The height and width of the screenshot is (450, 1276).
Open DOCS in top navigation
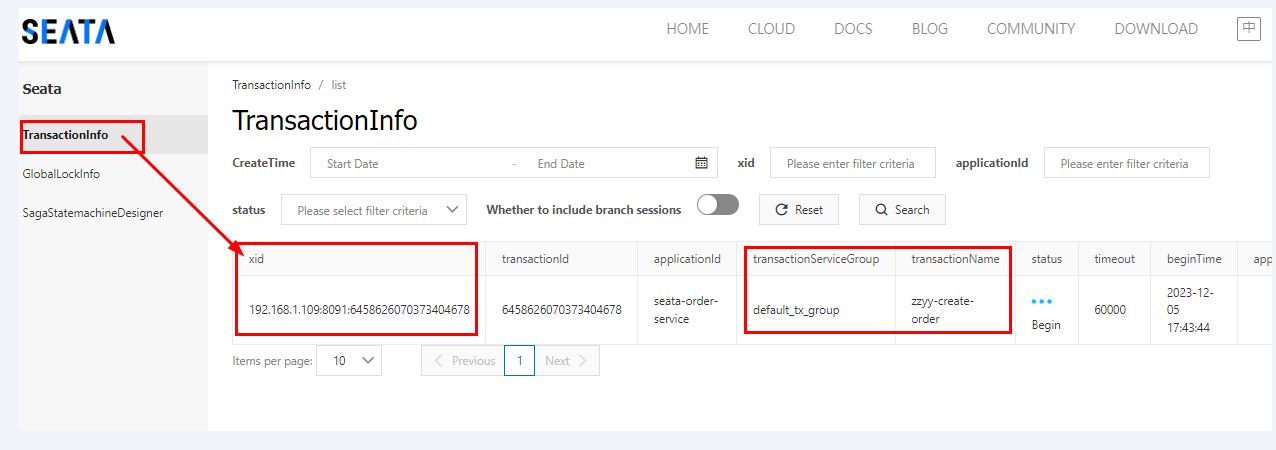[853, 29]
